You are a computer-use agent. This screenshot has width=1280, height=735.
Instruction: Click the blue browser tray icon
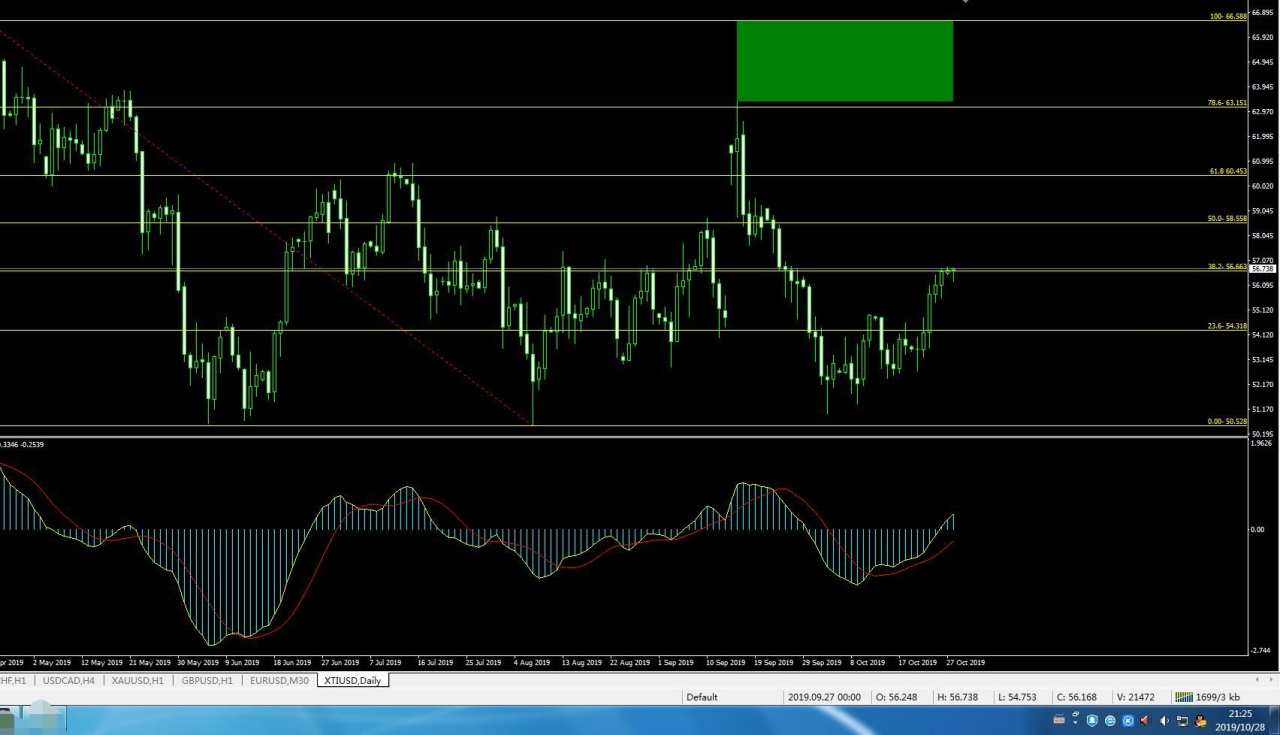coord(1110,720)
